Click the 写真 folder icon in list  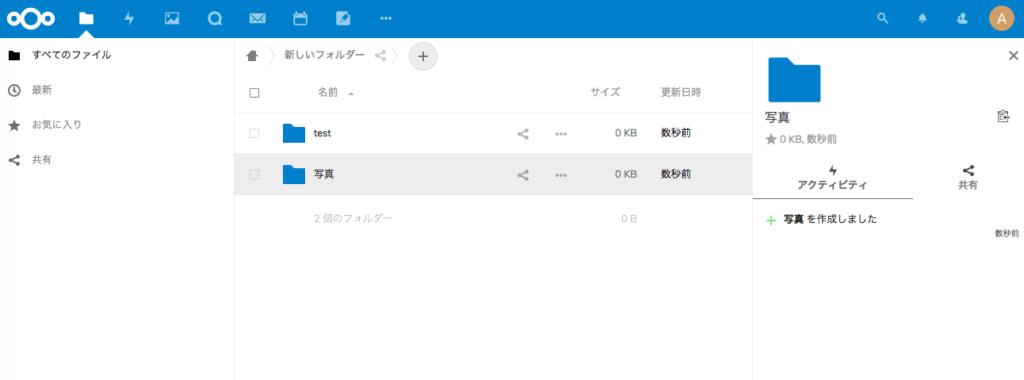click(x=294, y=174)
